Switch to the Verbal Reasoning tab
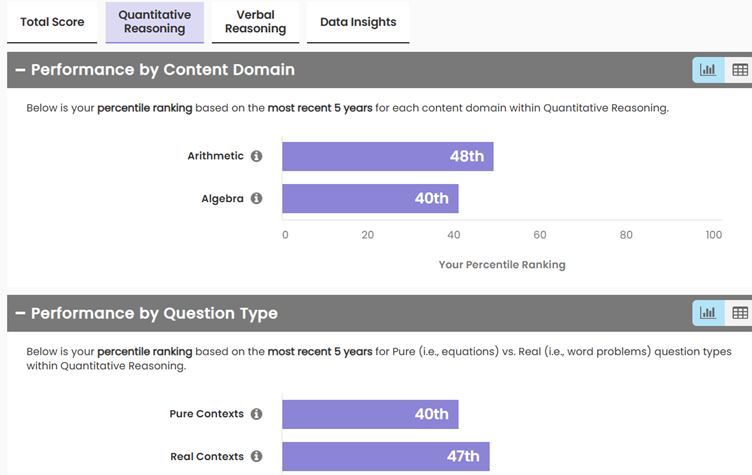This screenshot has width=752, height=475. (x=255, y=22)
